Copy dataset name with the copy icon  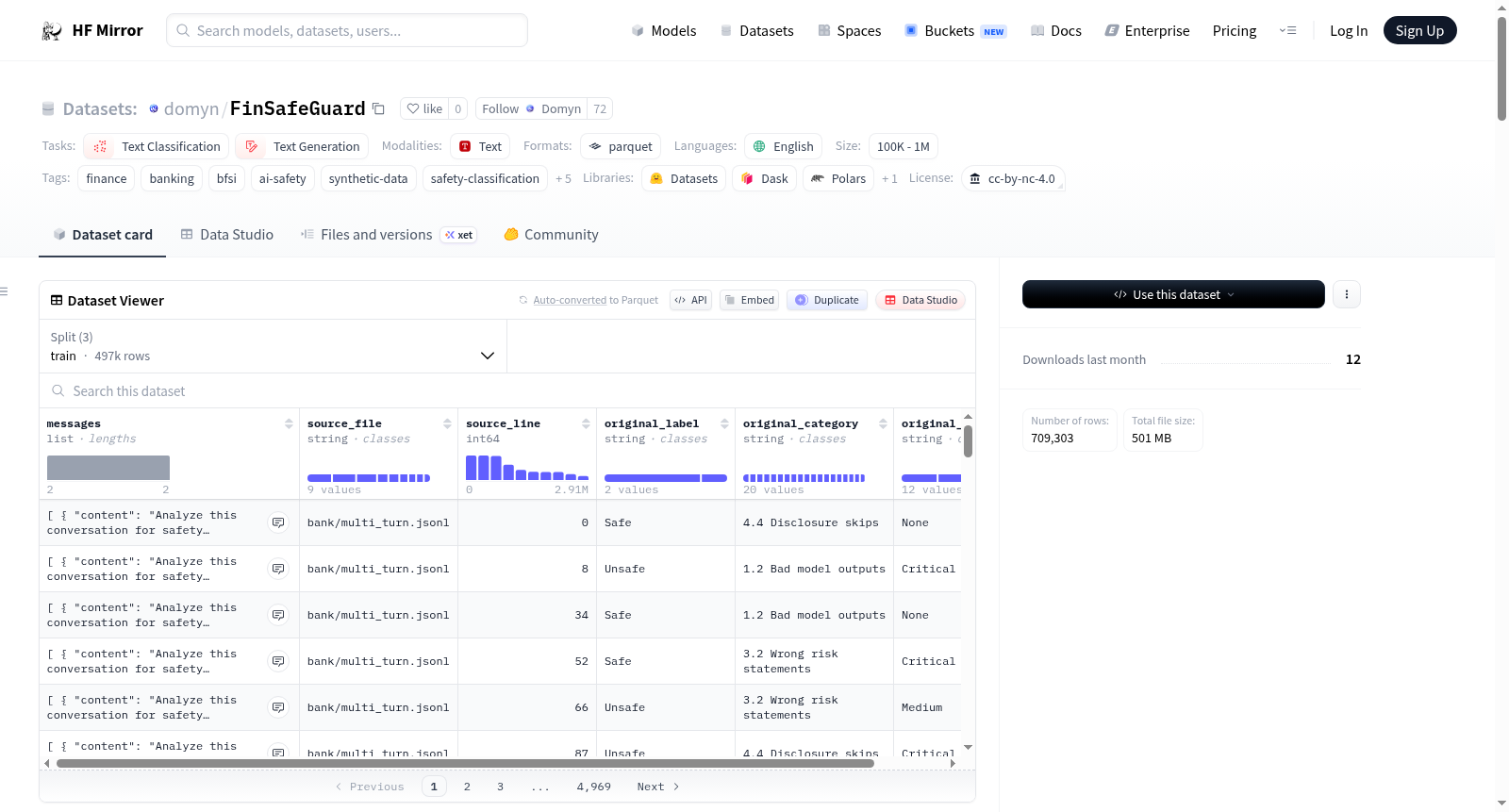point(378,108)
